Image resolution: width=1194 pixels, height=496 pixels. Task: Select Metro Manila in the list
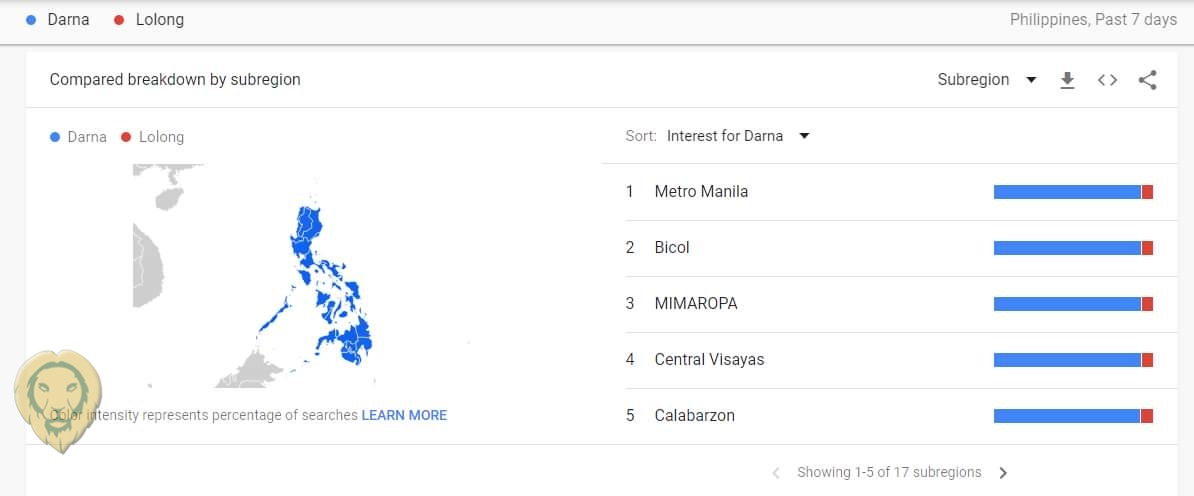701,192
